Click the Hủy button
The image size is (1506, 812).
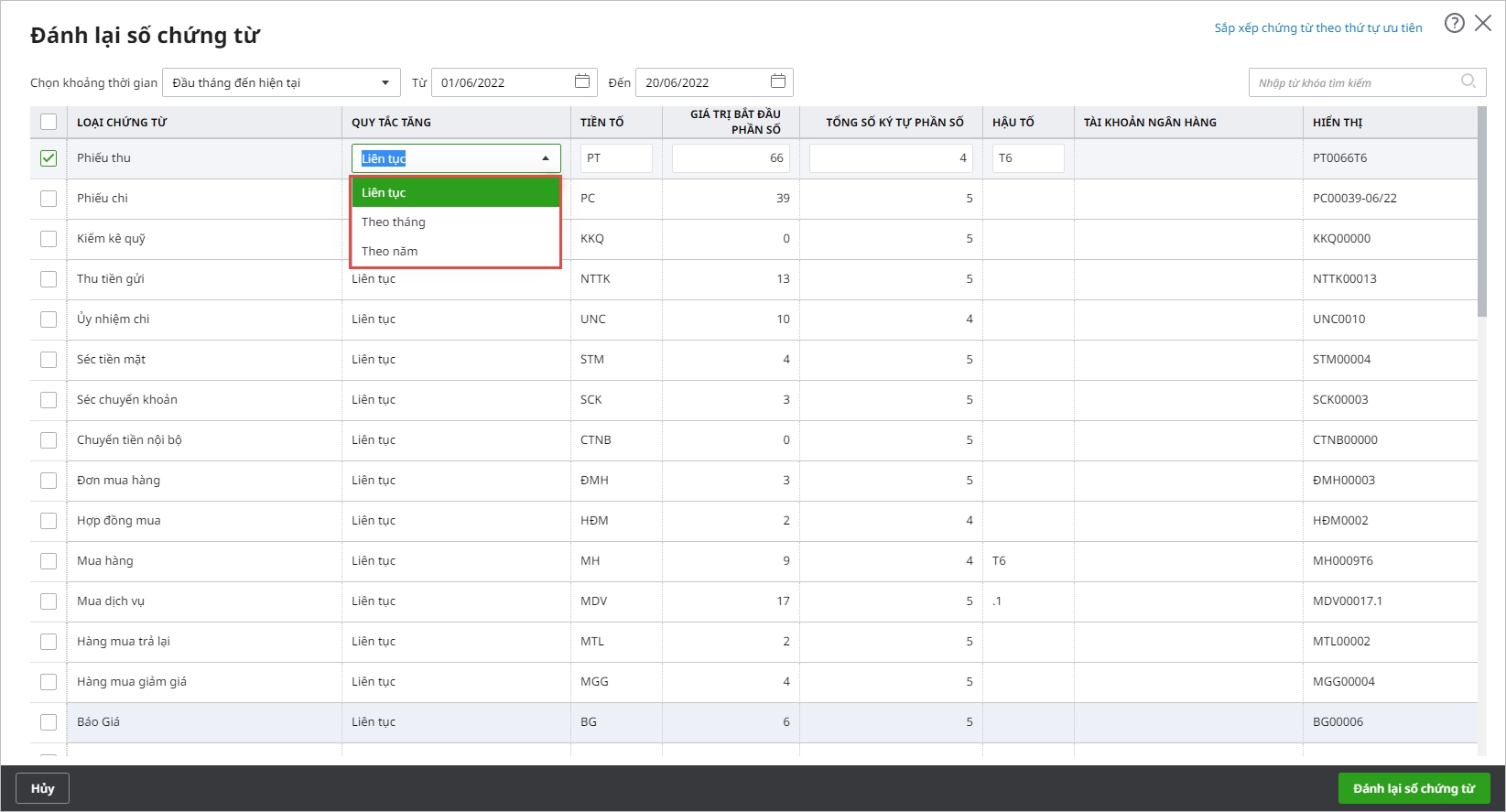tap(42, 788)
